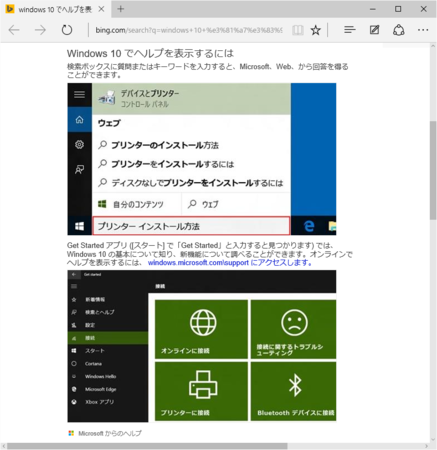Click the Home icon in search panel image
Viewport: 437px width, 450px height.
click(x=79, y=120)
